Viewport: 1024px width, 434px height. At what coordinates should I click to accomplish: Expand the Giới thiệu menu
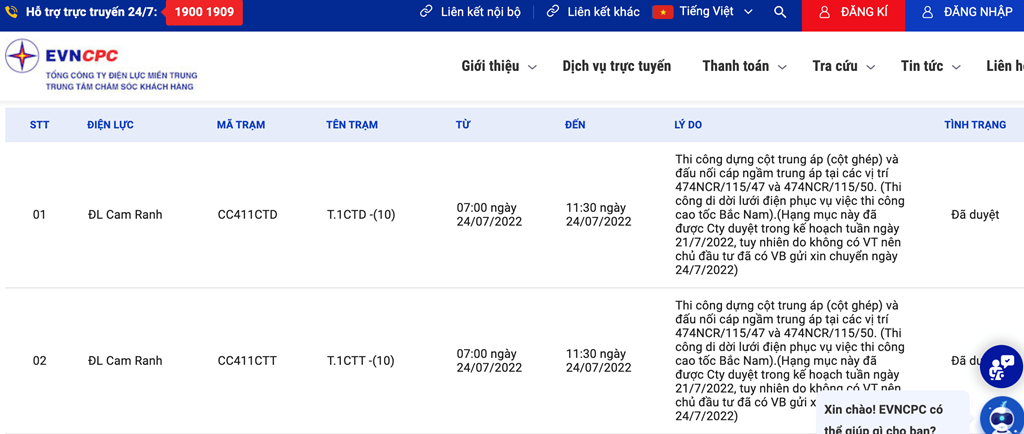coord(498,66)
